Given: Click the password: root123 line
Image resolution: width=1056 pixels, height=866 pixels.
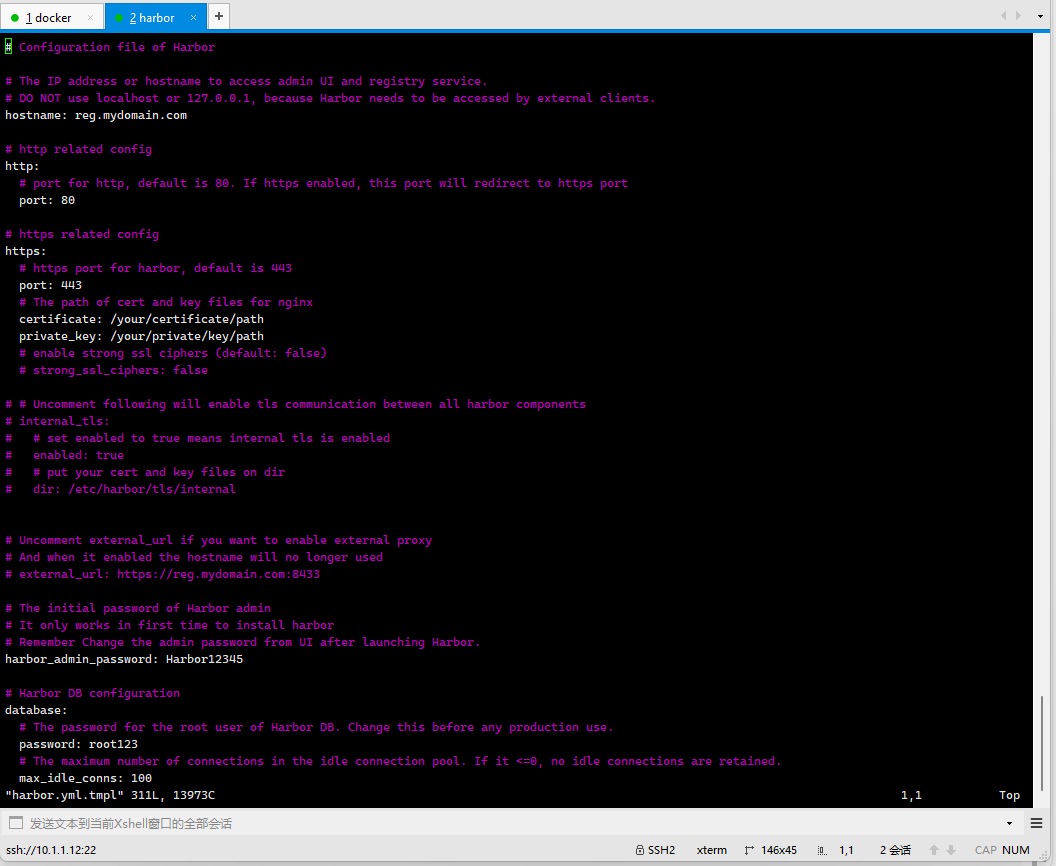Looking at the screenshot, I should click(78, 744).
